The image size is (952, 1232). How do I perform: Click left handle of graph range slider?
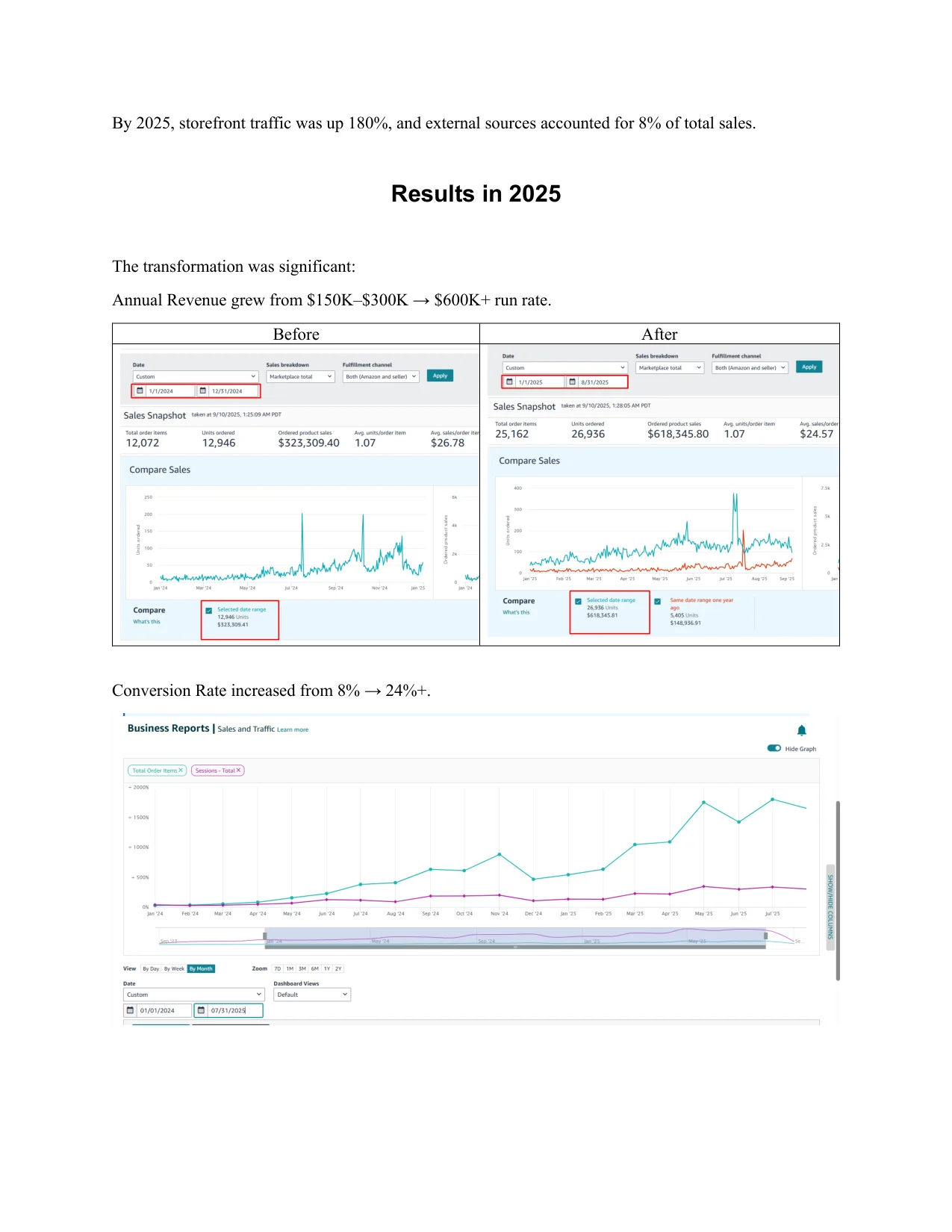click(x=265, y=936)
